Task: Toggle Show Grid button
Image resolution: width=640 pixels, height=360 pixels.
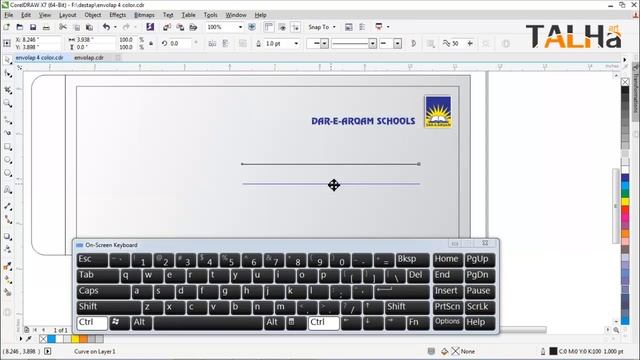Action: 282,27
